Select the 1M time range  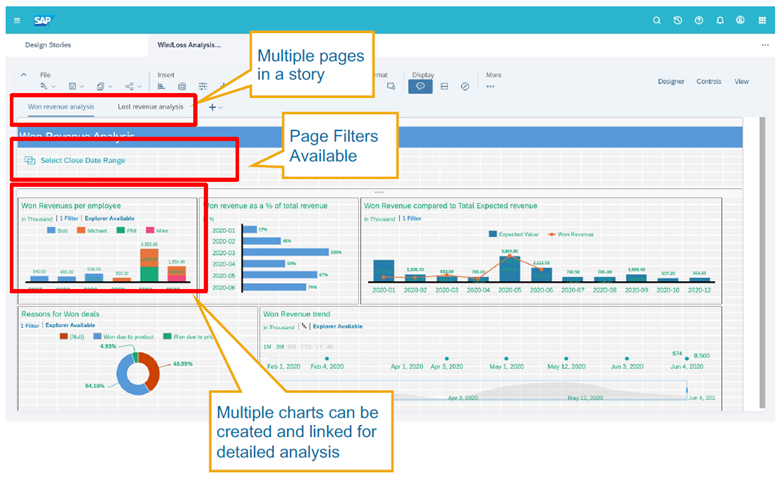pos(267,347)
